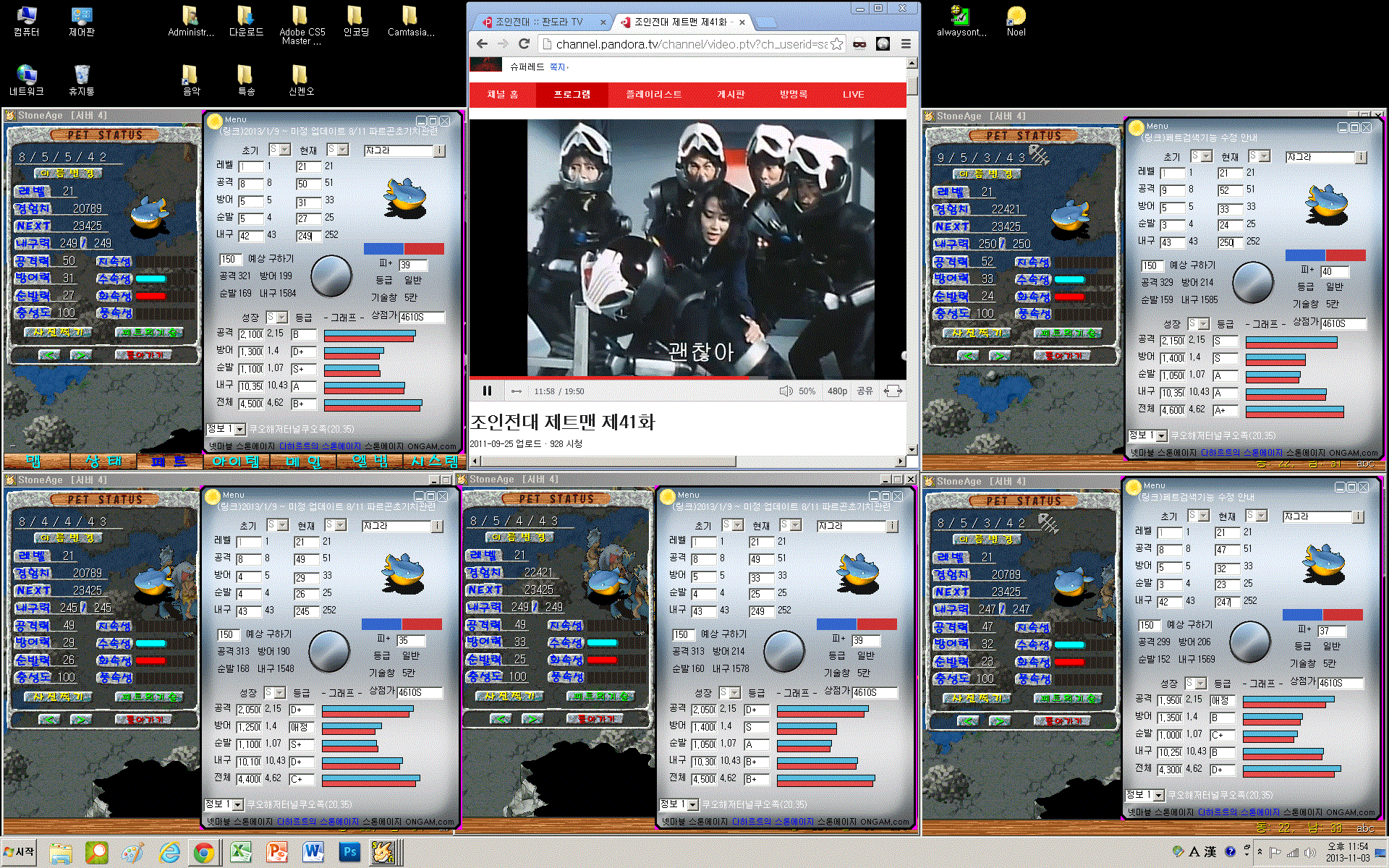This screenshot has height=868, width=1389.
Task: Launch Word from the taskbar
Action: 313,852
